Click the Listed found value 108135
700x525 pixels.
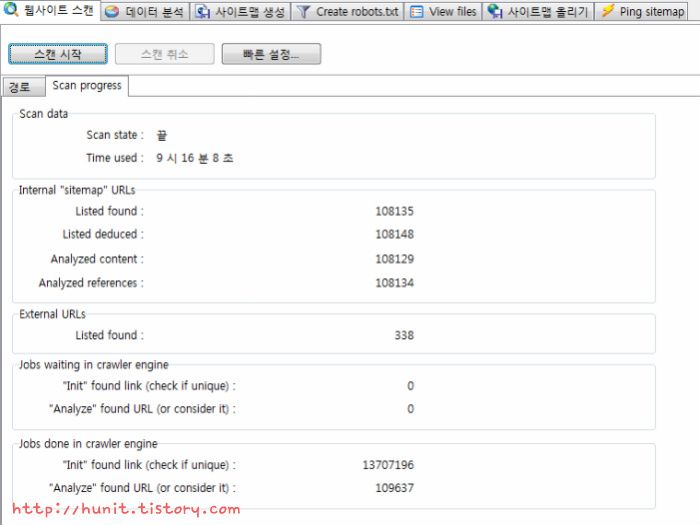tap(395, 211)
